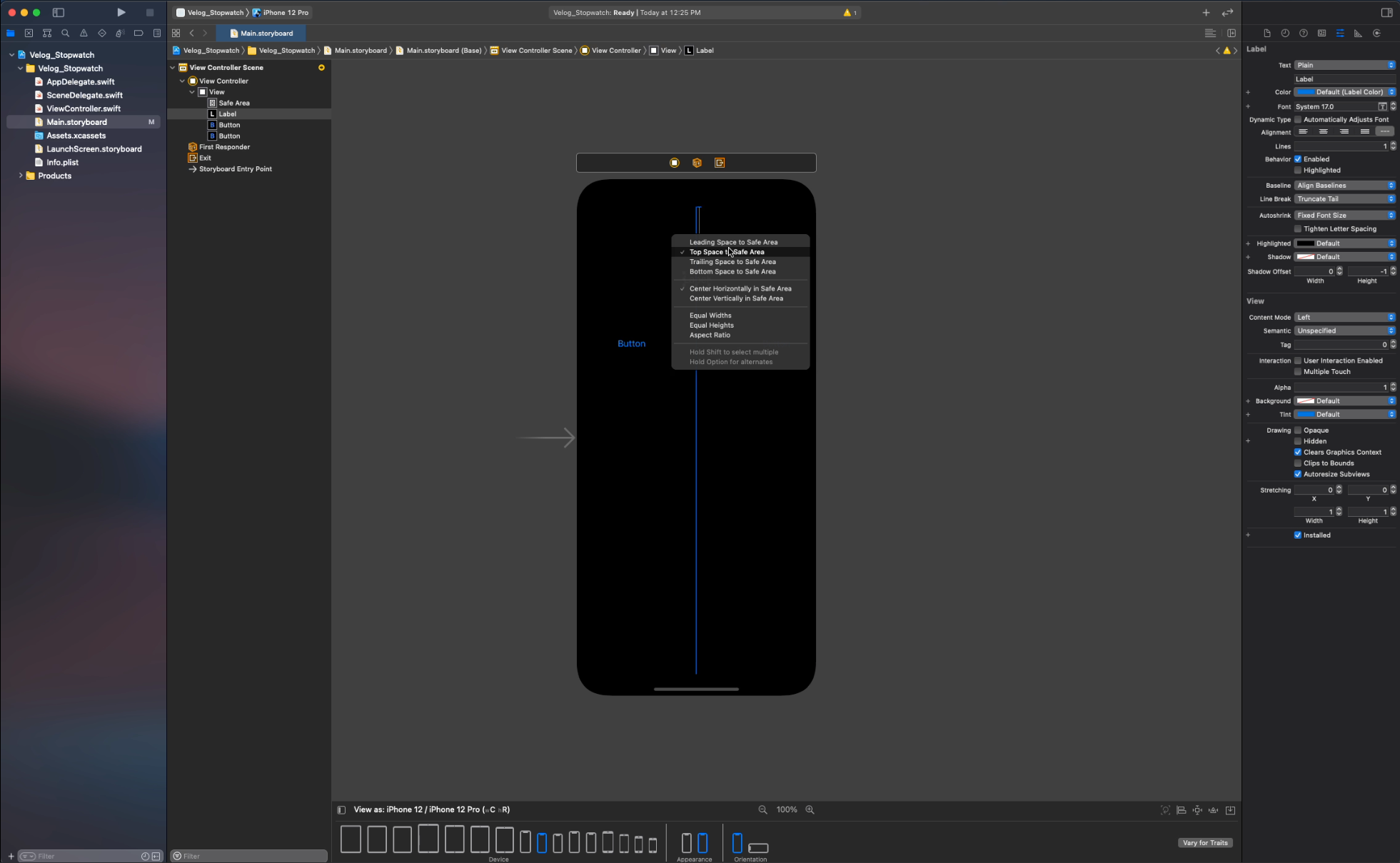Click the Run (play) button

[121, 12]
